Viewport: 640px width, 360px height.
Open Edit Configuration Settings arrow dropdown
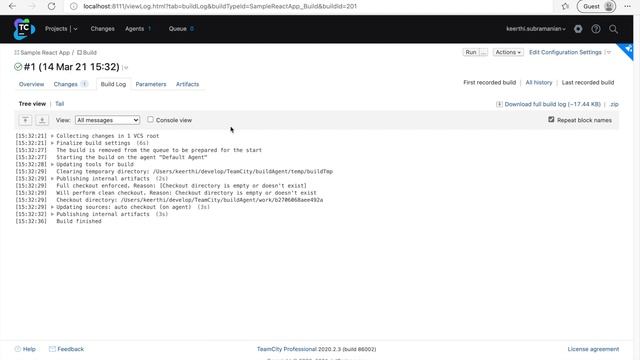pos(609,52)
